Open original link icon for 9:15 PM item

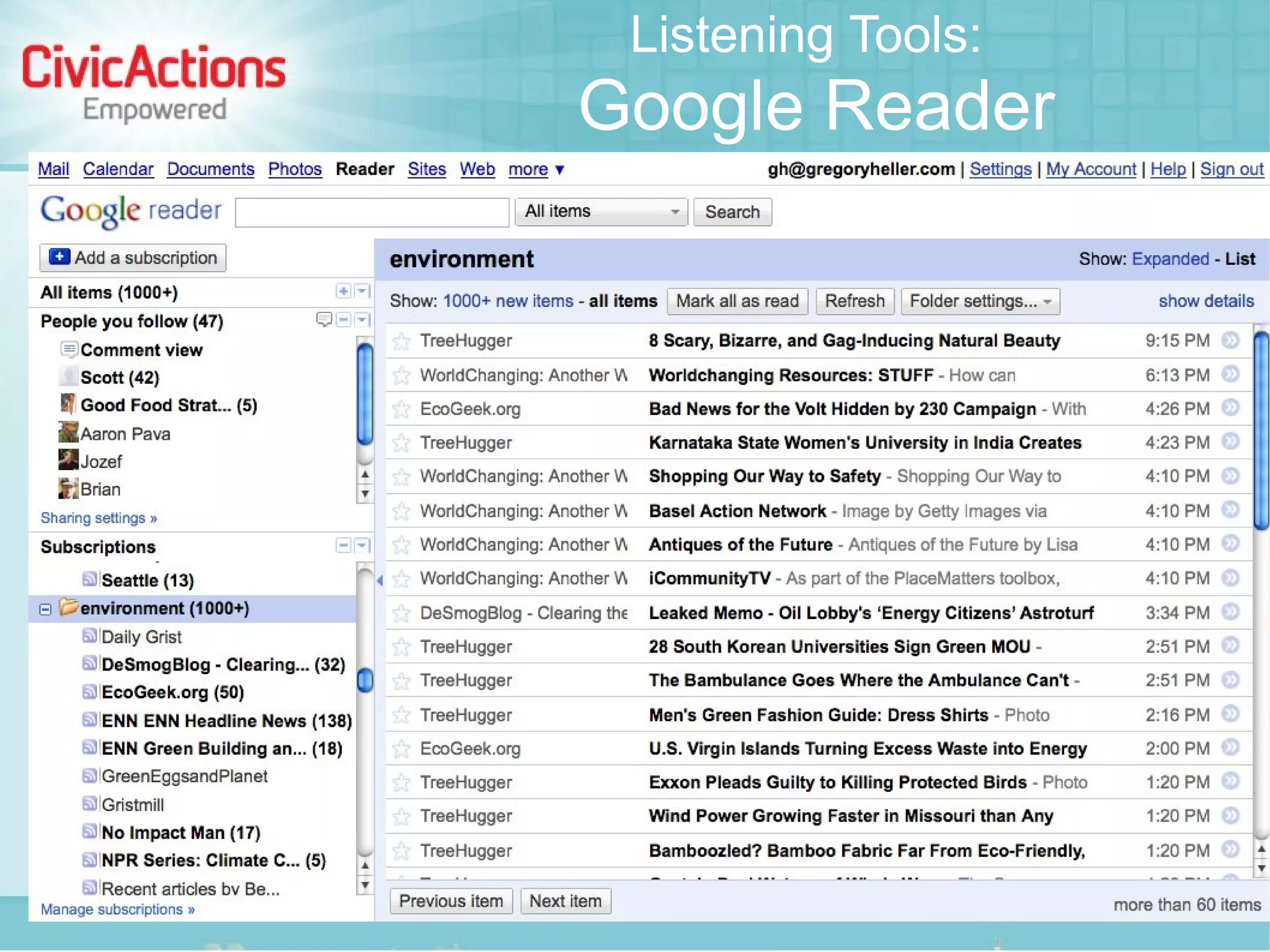point(1230,340)
